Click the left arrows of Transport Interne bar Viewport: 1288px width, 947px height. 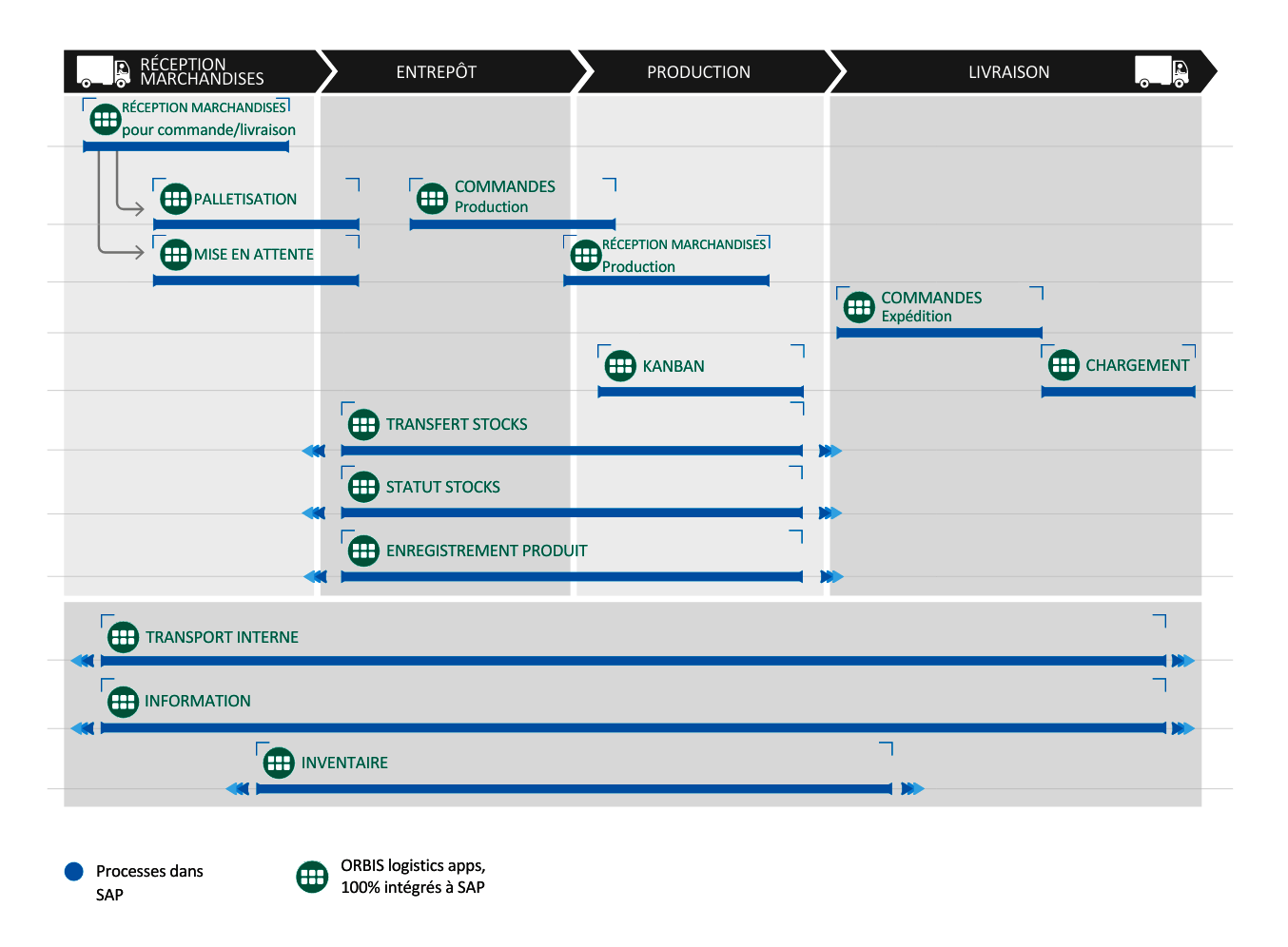pyautogui.click(x=83, y=661)
